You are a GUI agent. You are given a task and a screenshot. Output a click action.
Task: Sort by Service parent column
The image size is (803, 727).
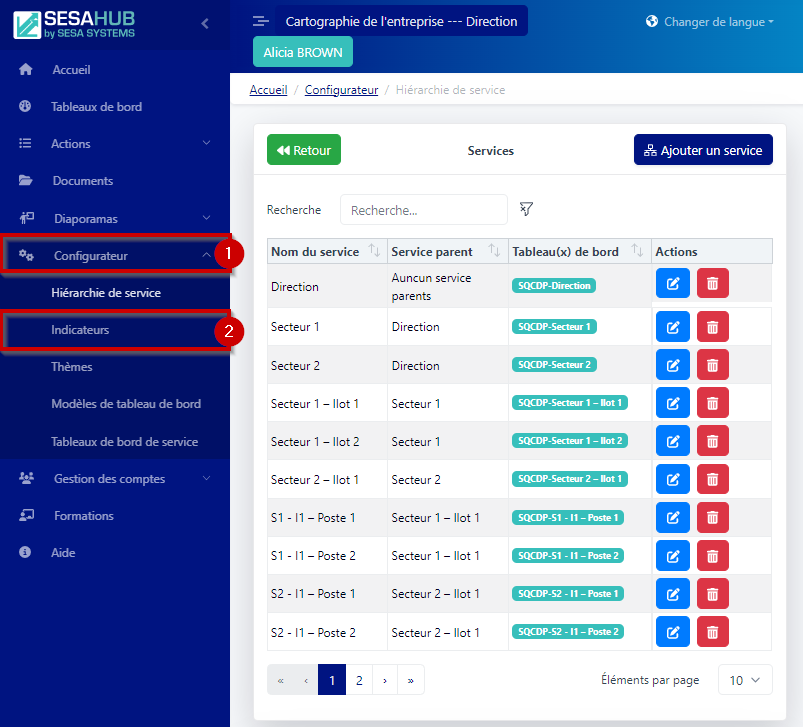click(494, 251)
